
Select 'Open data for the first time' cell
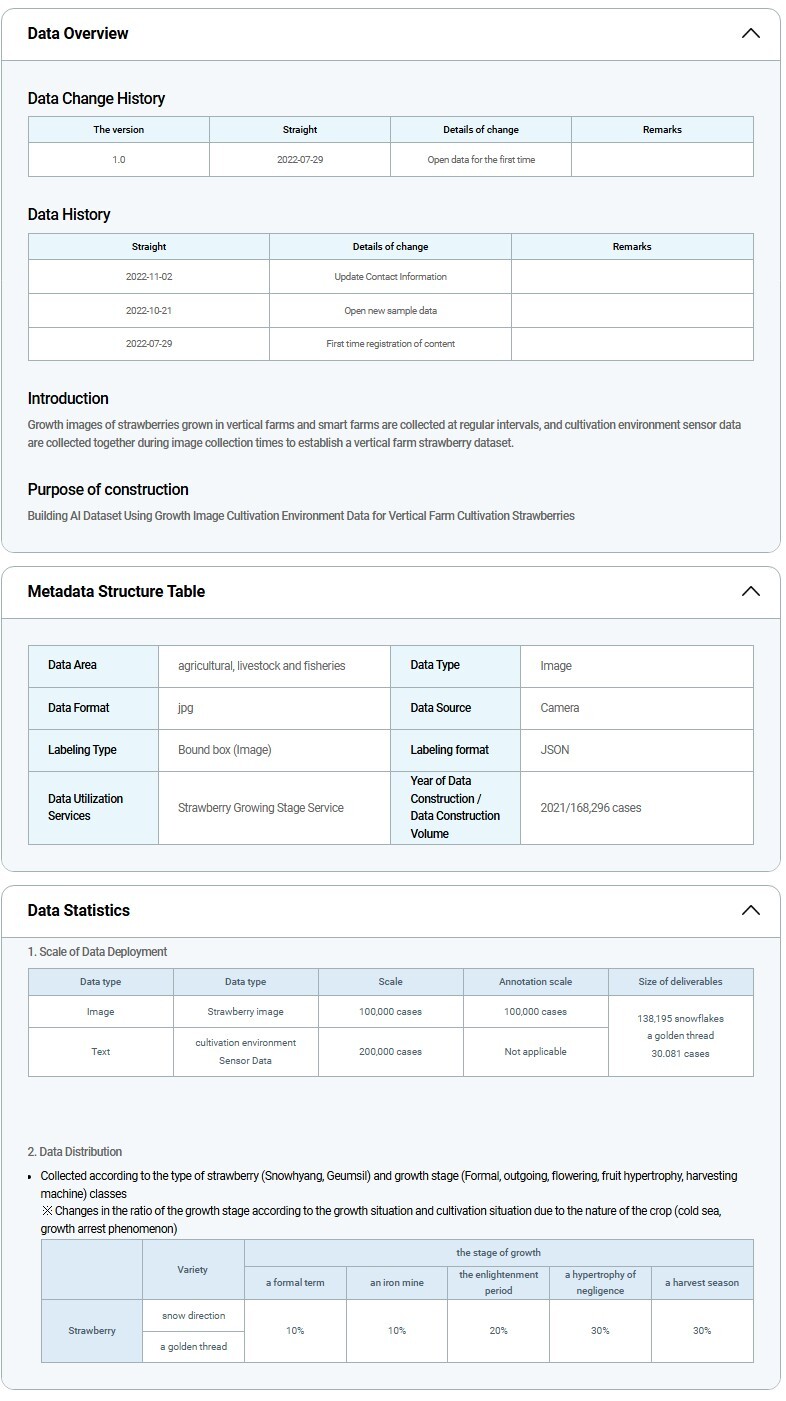tap(481, 159)
